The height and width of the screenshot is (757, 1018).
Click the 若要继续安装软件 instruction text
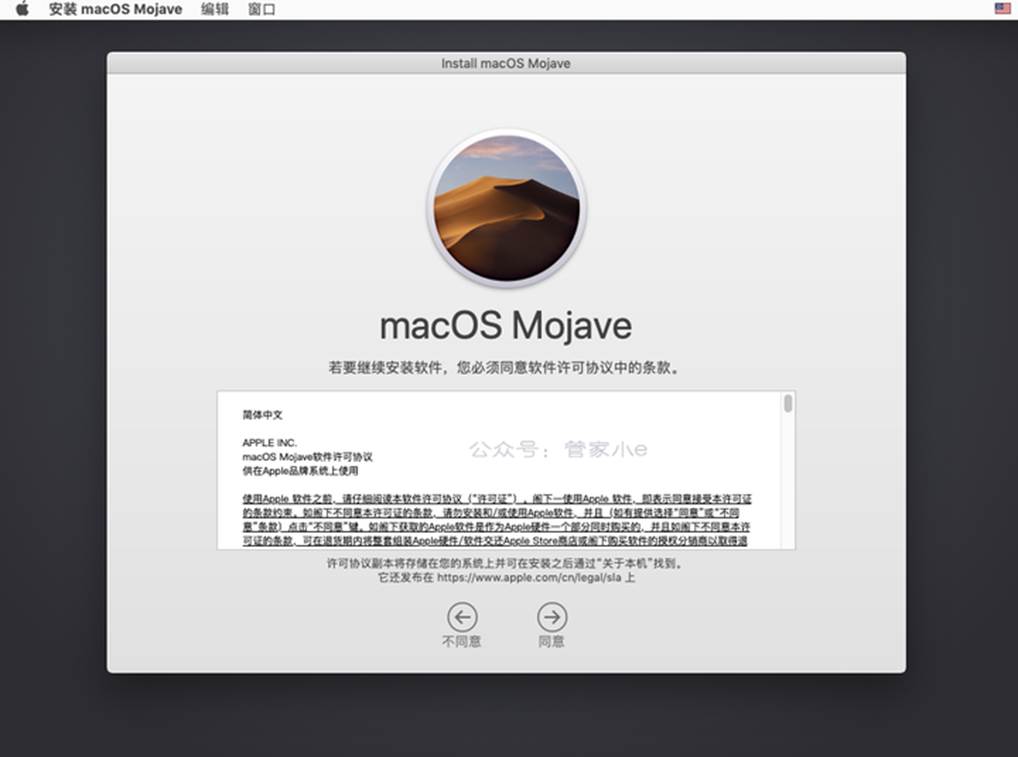tap(506, 367)
